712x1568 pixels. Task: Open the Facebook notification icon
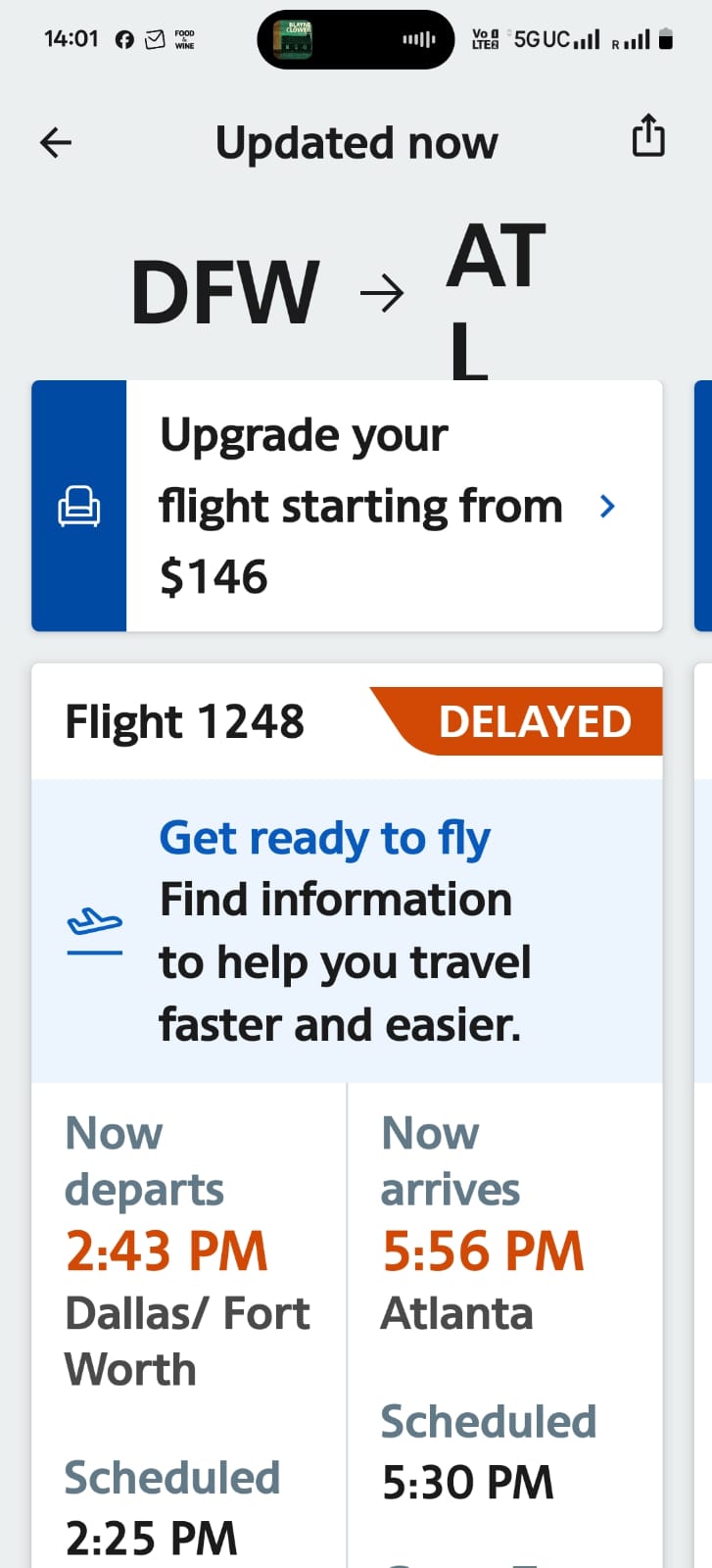(x=124, y=39)
